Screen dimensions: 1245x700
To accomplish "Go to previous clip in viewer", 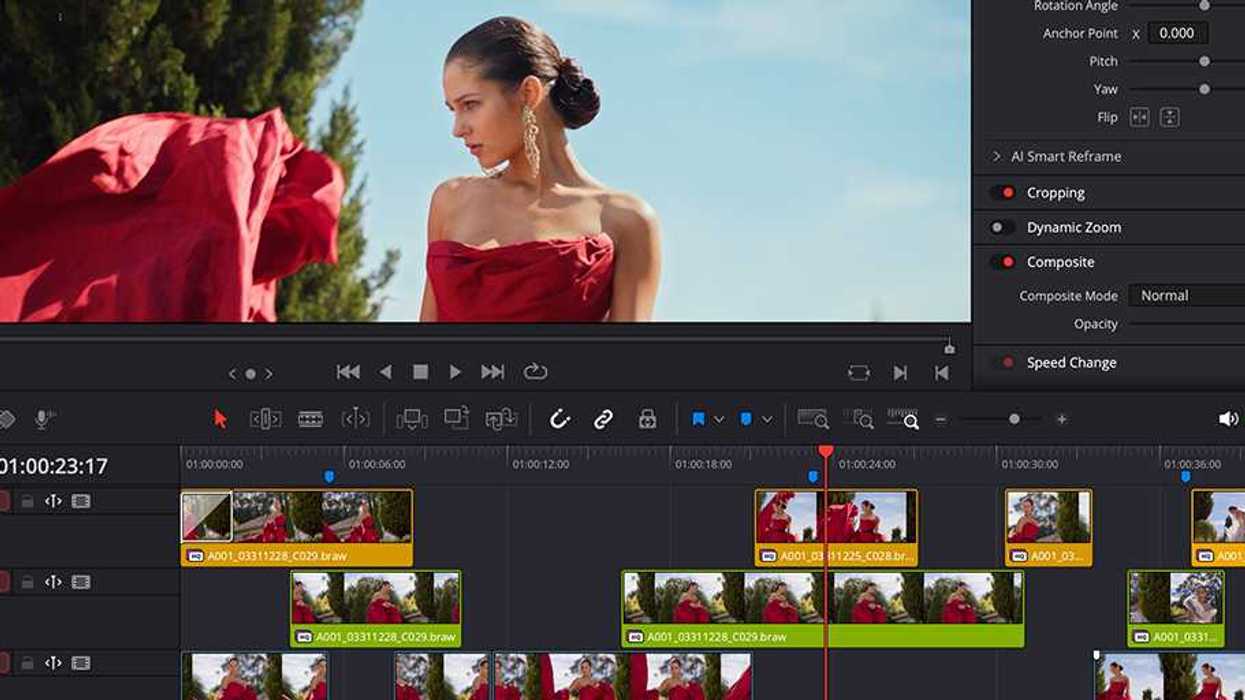I will pos(941,373).
